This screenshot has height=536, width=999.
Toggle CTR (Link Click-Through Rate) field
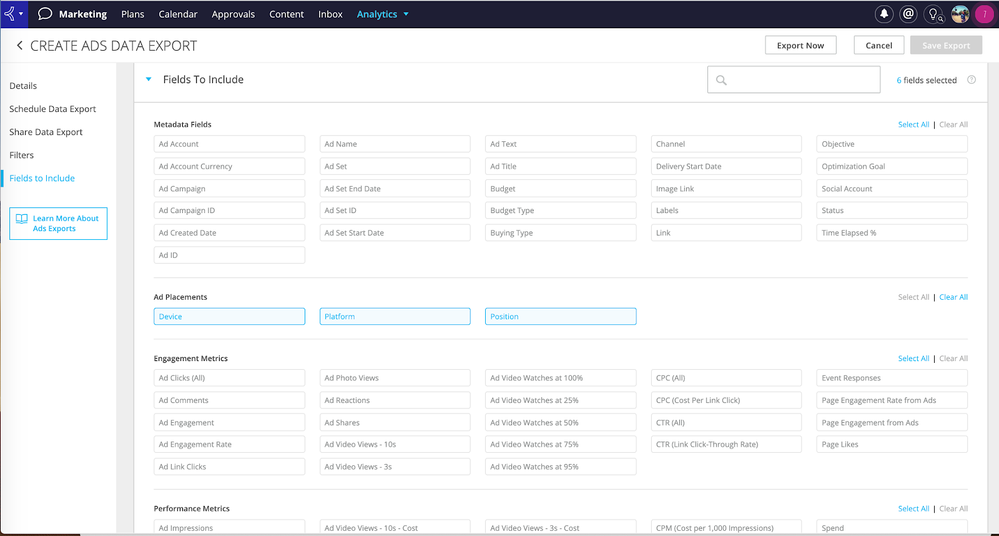pos(726,444)
